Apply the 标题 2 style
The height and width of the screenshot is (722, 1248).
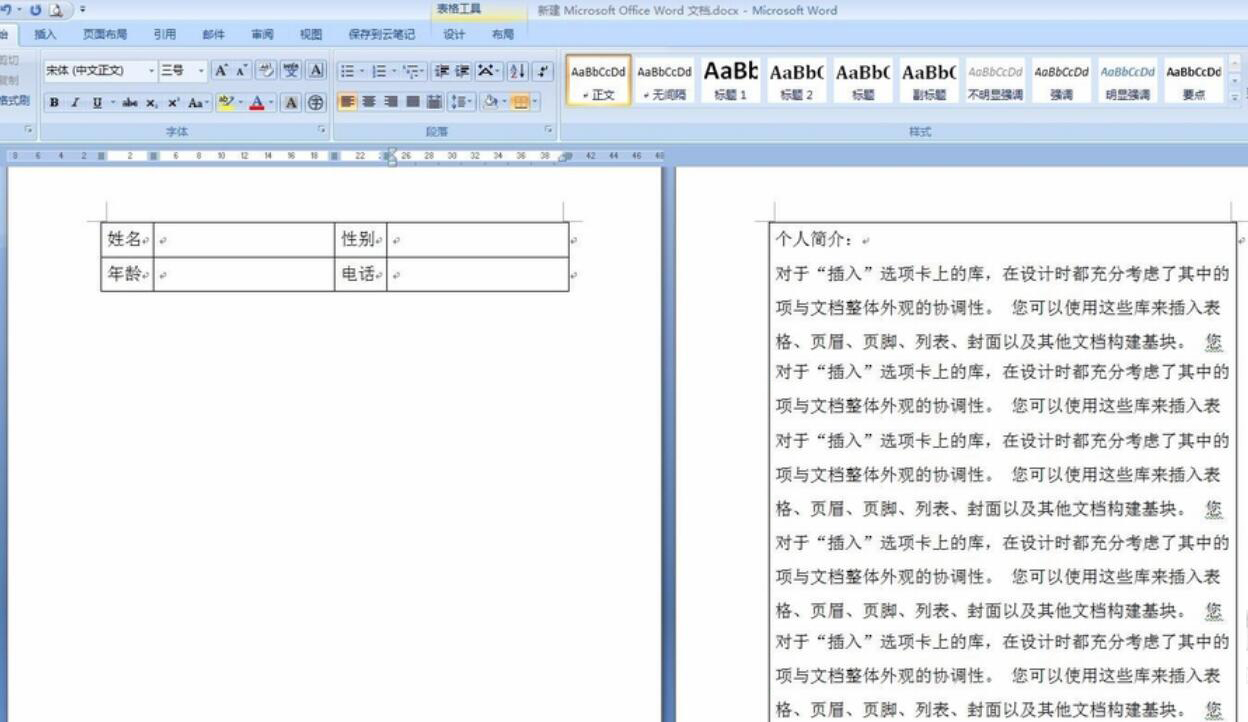pos(797,80)
